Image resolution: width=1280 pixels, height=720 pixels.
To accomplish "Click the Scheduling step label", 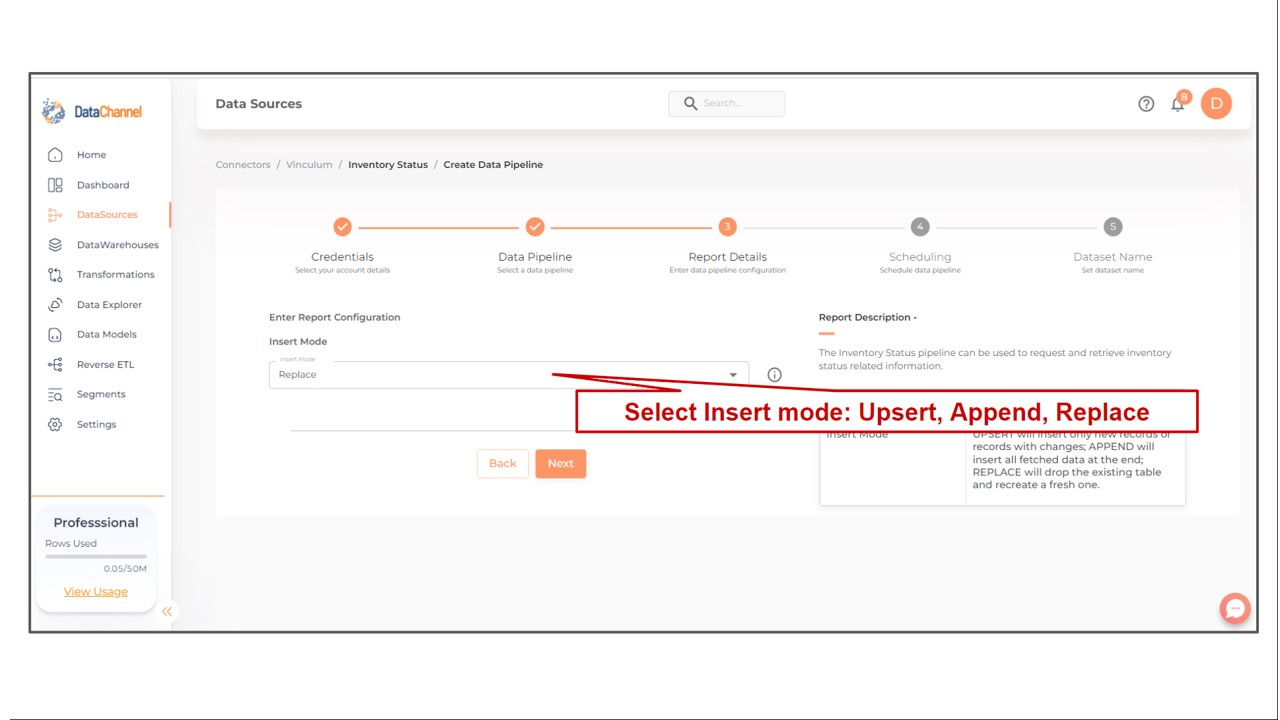I will click(920, 257).
